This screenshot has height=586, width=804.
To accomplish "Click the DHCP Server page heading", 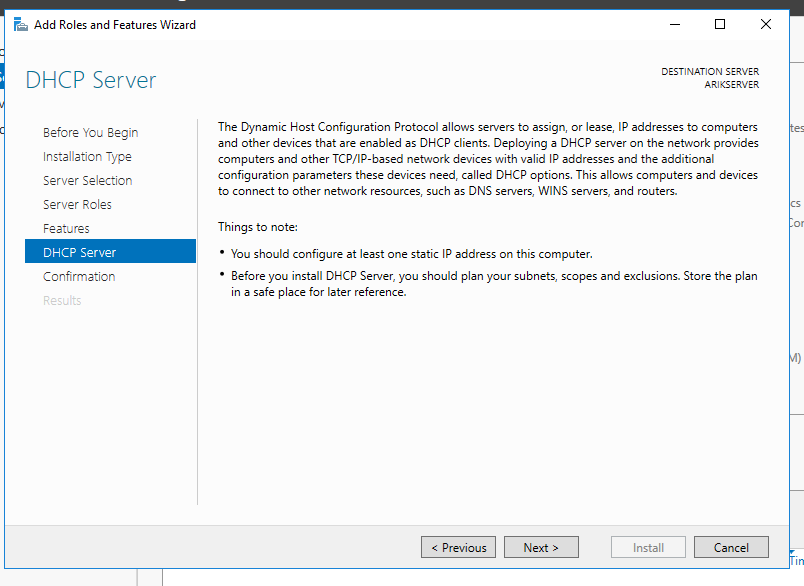I will coord(91,80).
